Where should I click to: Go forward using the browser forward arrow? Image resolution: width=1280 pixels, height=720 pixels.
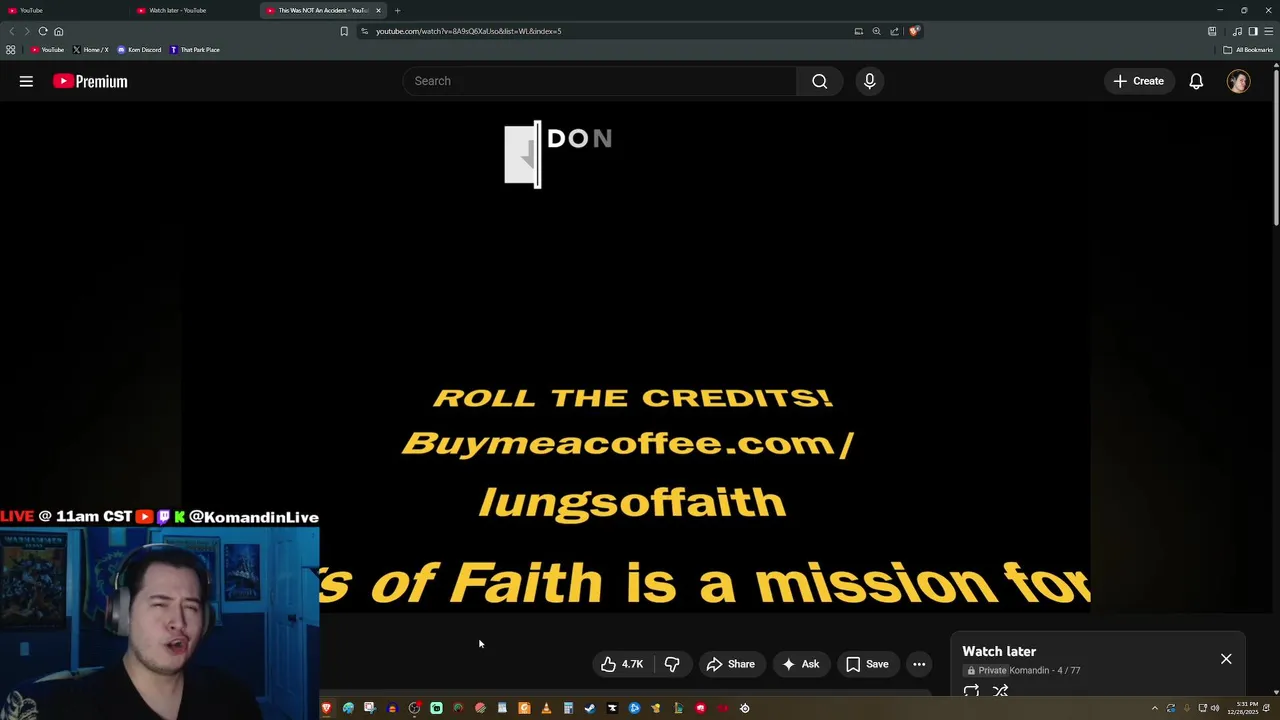(x=27, y=31)
